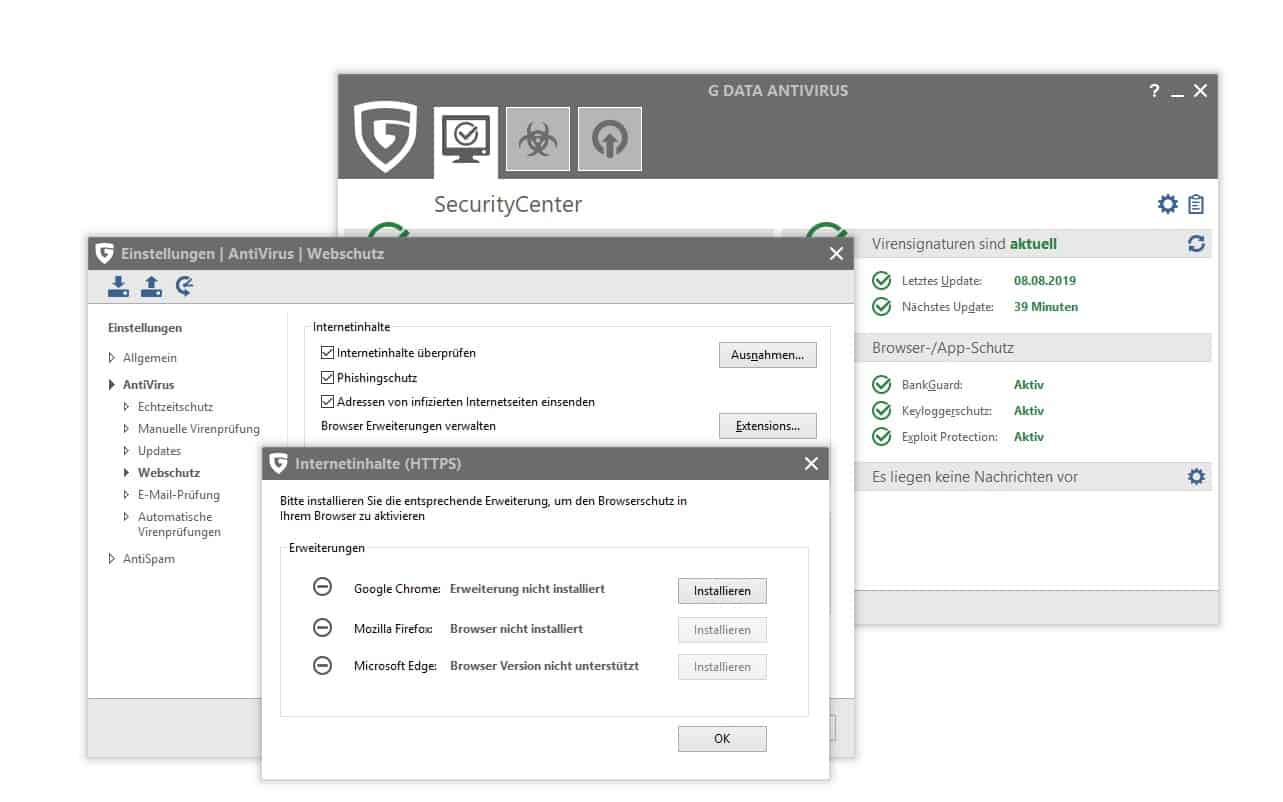1283x802 pixels.
Task: Click Erweiterung nicht installiert status text
Action: (527, 589)
